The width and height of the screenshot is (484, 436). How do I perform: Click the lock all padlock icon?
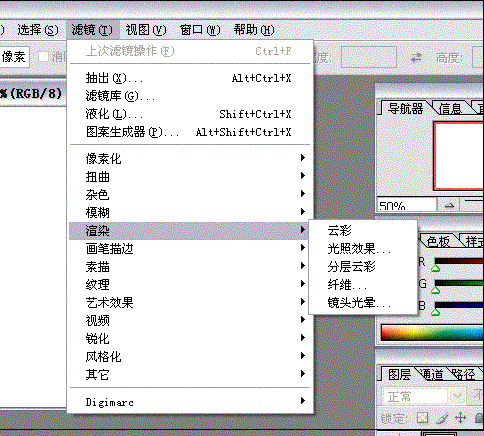click(479, 418)
